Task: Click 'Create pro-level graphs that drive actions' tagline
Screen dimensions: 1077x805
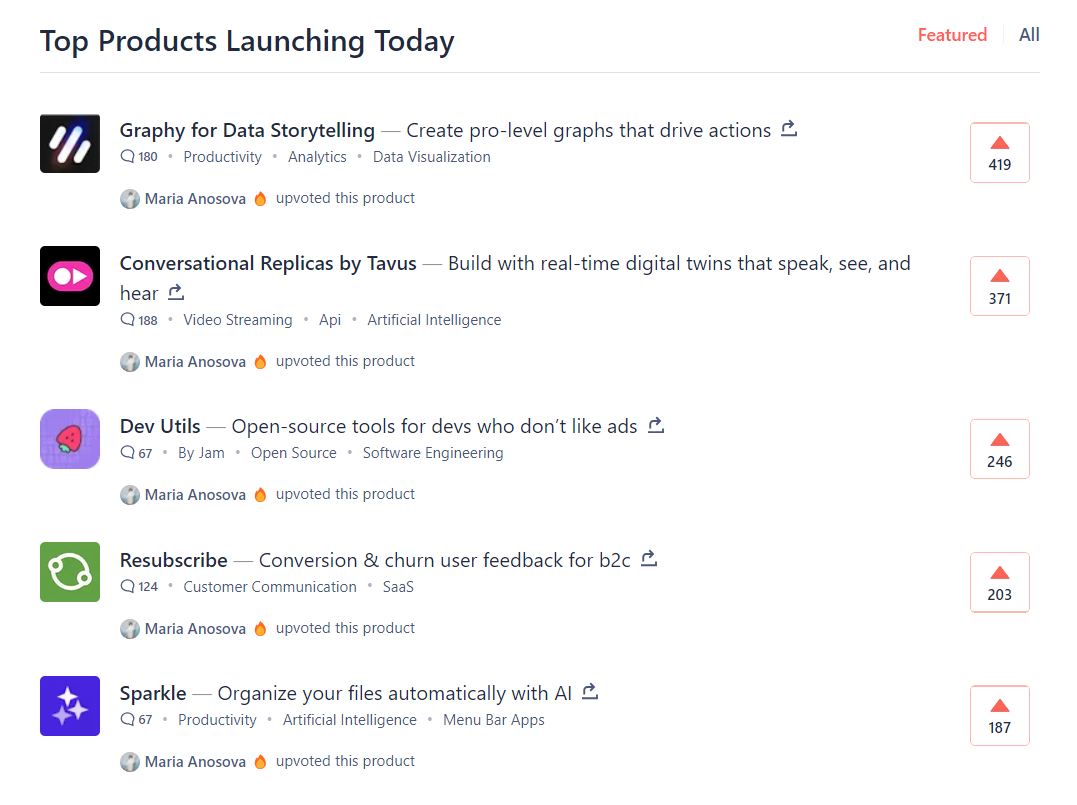Action: pos(589,130)
